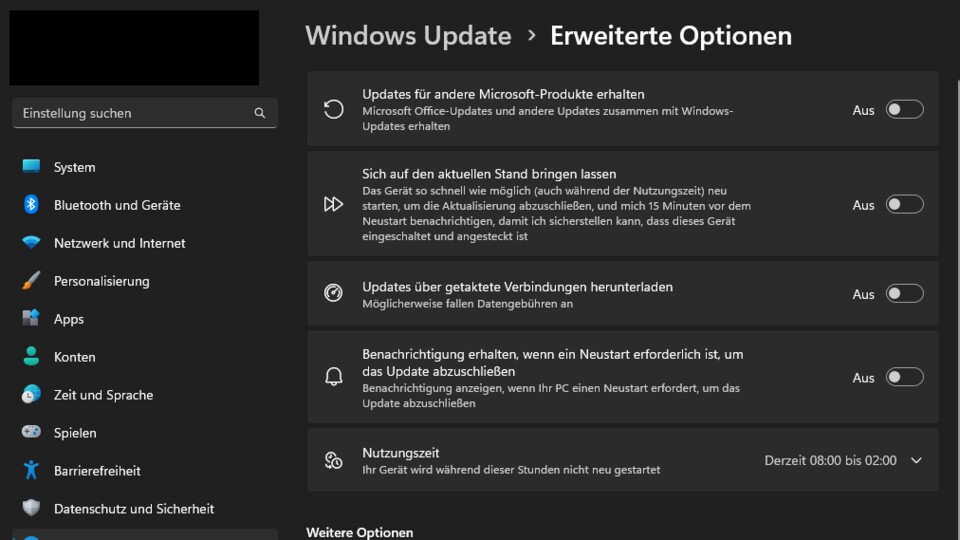The width and height of the screenshot is (960, 540).
Task: Click the search magnifier icon
Action: click(260, 113)
